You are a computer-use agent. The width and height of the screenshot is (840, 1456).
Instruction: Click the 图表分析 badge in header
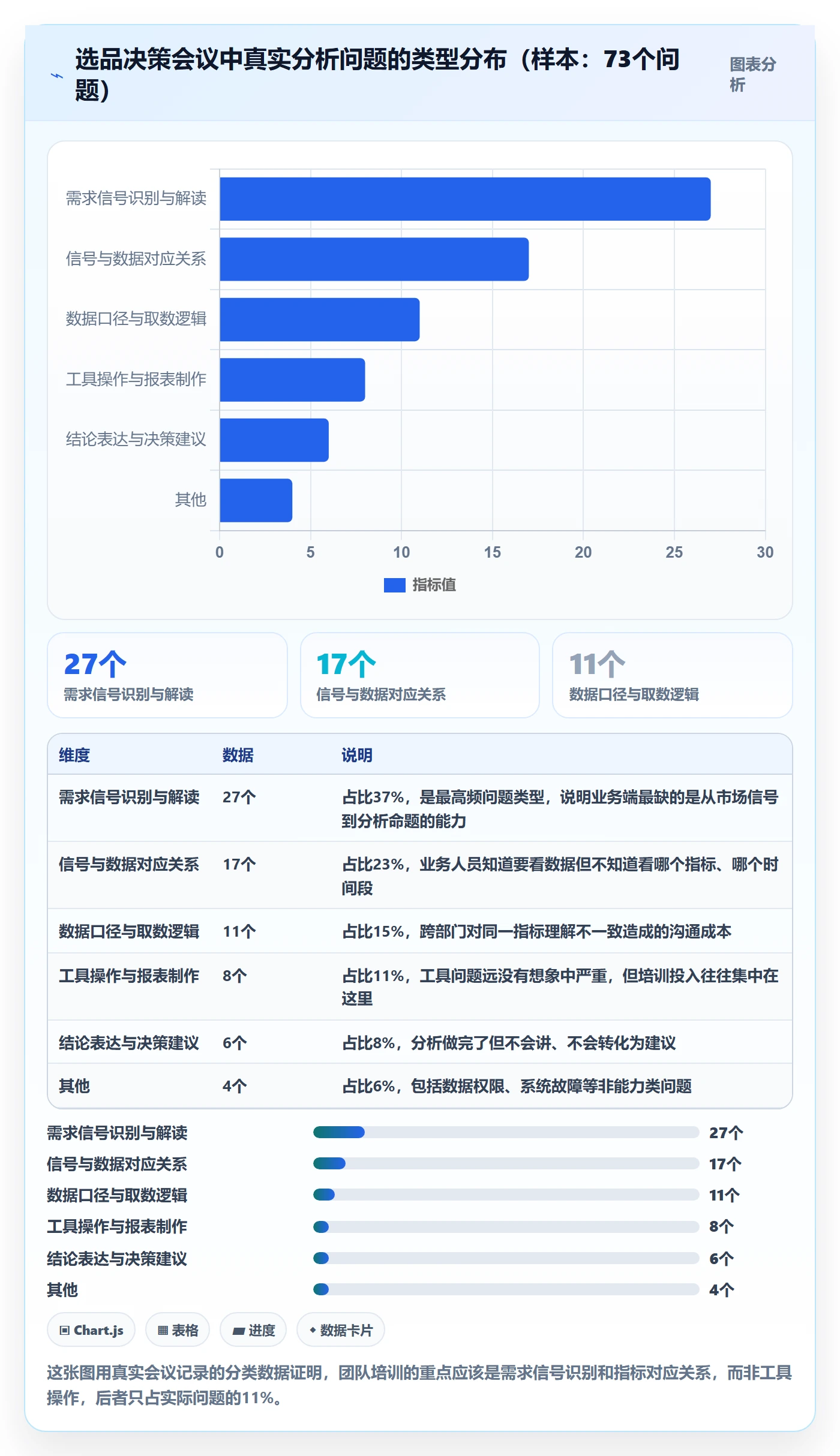tap(753, 74)
